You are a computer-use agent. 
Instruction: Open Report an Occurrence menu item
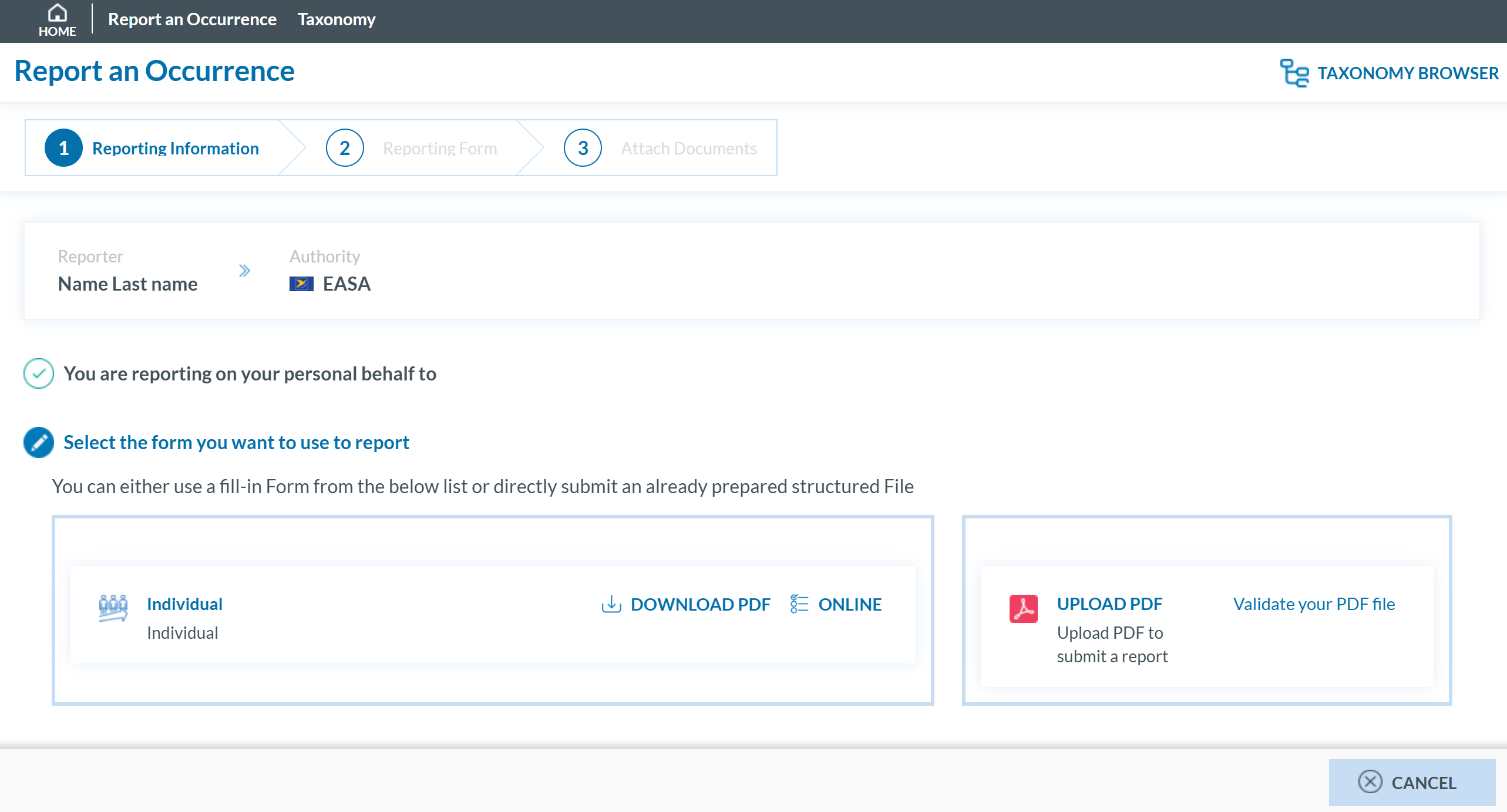click(192, 19)
